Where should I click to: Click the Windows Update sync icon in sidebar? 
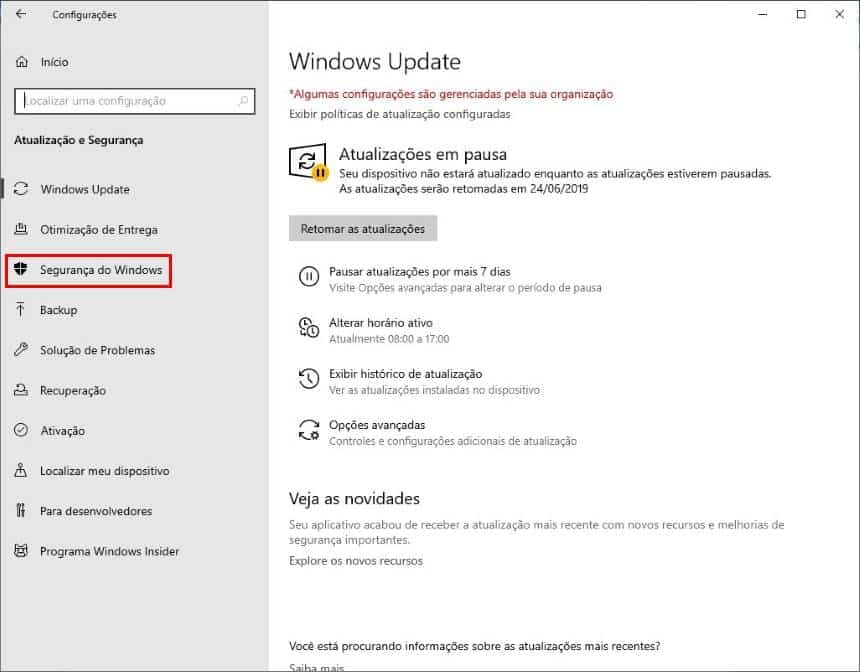(x=21, y=189)
